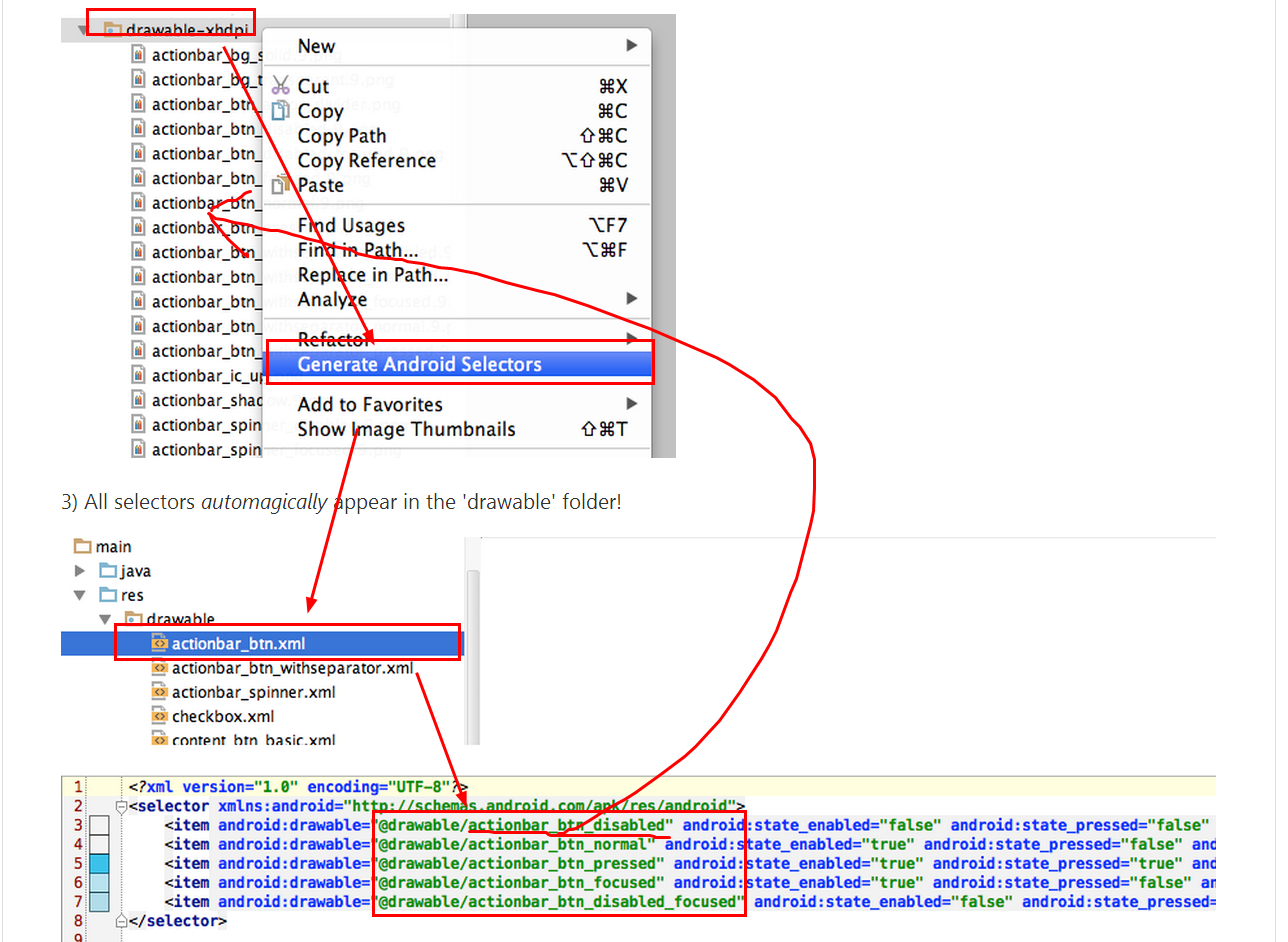Image resolution: width=1288 pixels, height=942 pixels.
Task: Fold the closing selector tag on line 8
Action: pos(122,920)
